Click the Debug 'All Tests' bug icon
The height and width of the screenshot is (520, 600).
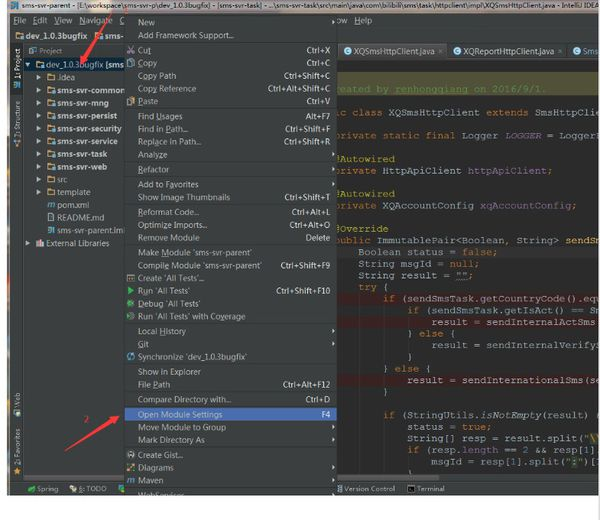tap(130, 304)
